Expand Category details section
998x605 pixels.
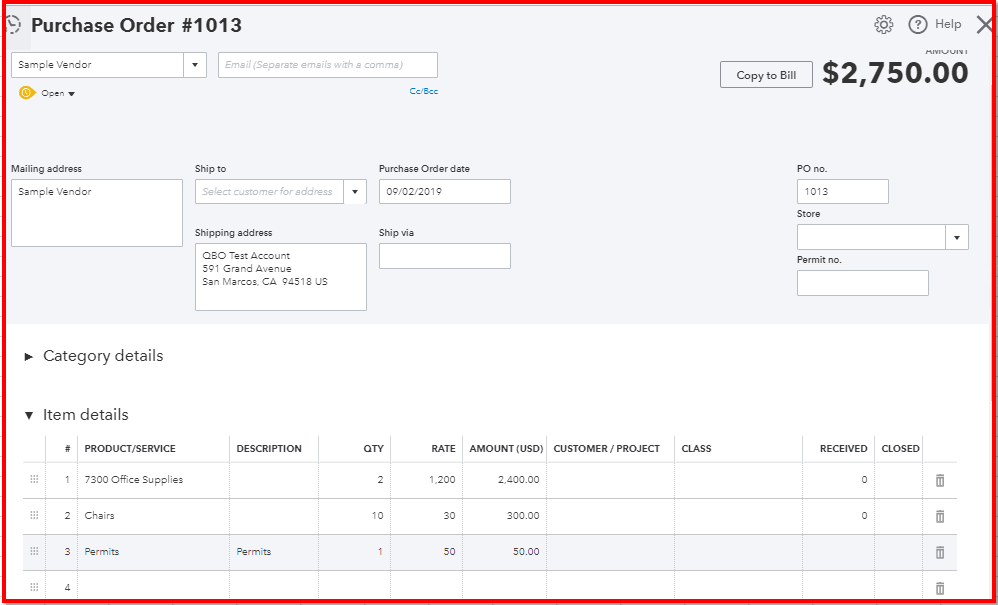tap(29, 356)
